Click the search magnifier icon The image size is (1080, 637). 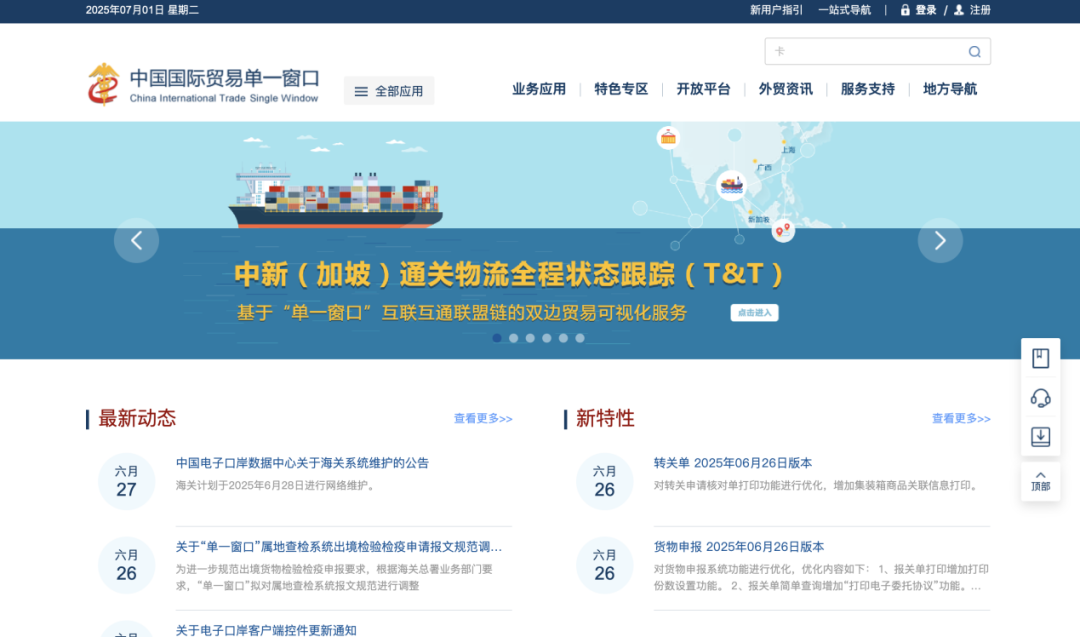[974, 51]
